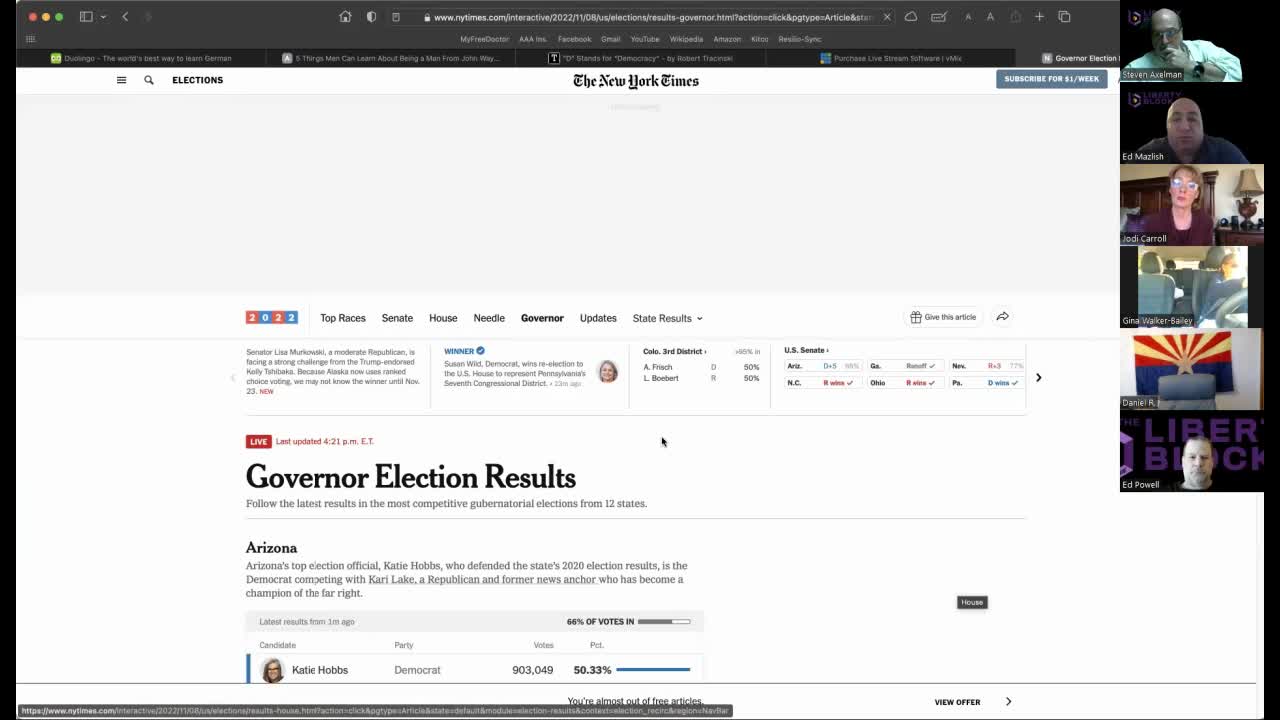Advance the results carousel to the right
The width and height of the screenshot is (1280, 720).
1038,377
